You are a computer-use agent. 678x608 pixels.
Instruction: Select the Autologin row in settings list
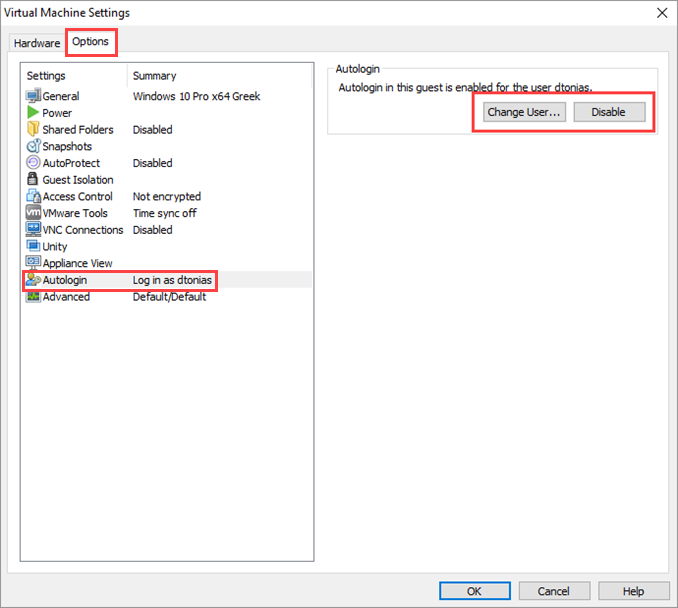[120, 280]
